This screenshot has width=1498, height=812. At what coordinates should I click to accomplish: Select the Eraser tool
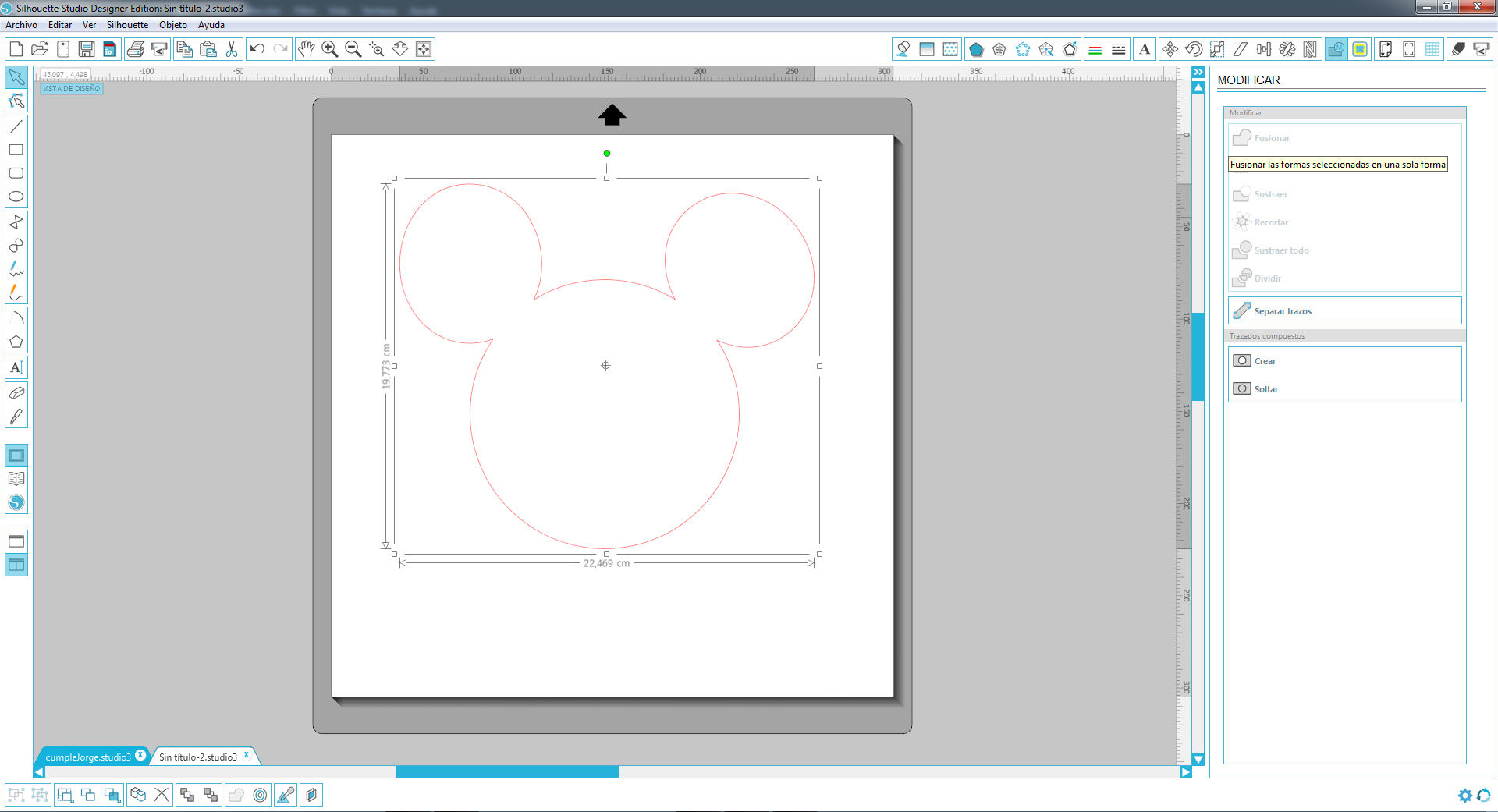[16, 393]
